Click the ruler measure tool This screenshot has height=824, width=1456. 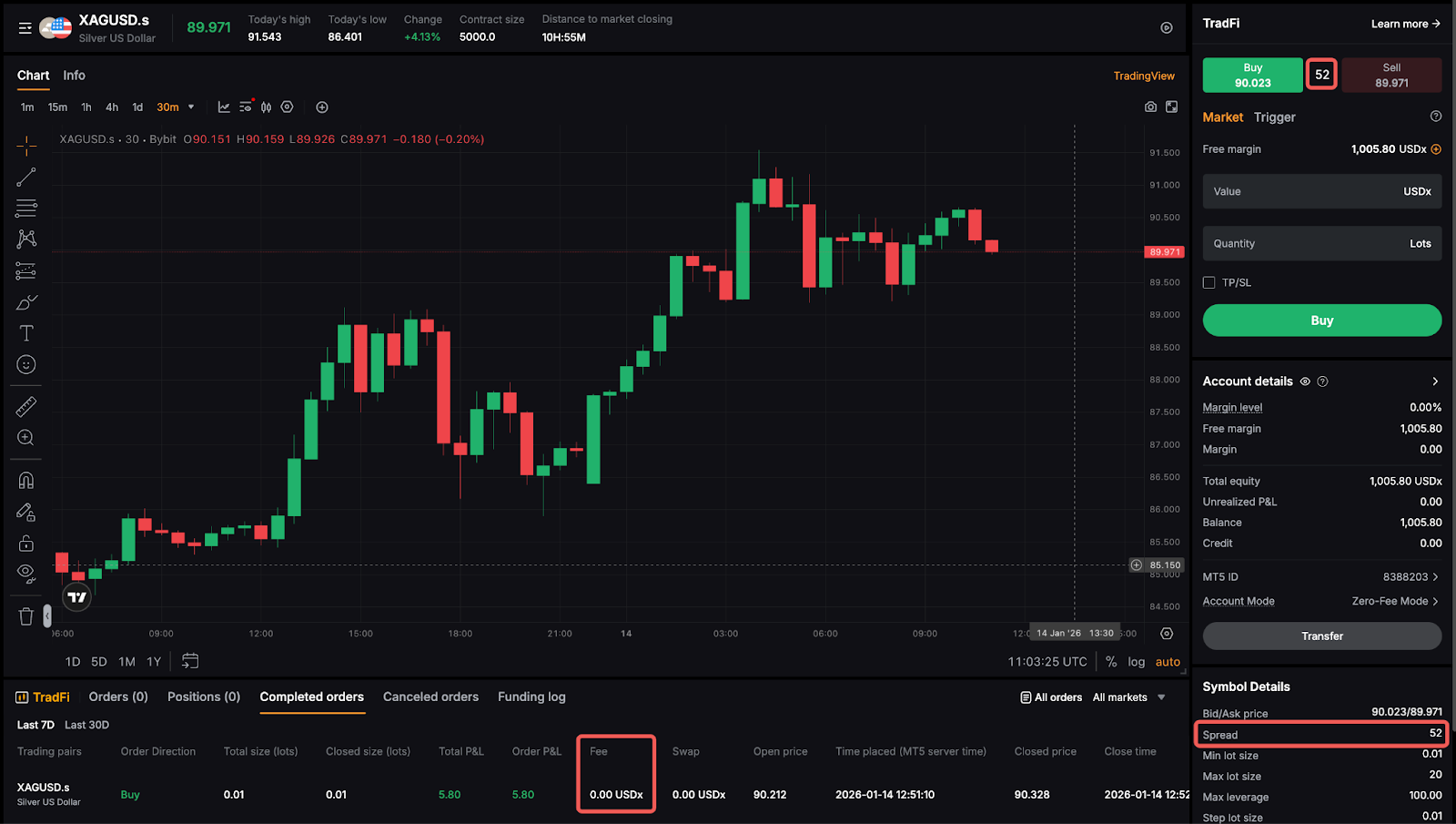click(x=26, y=407)
